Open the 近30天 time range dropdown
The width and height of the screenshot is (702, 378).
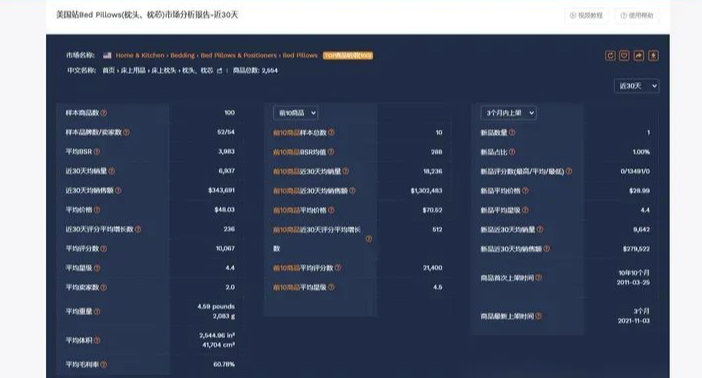click(637, 86)
